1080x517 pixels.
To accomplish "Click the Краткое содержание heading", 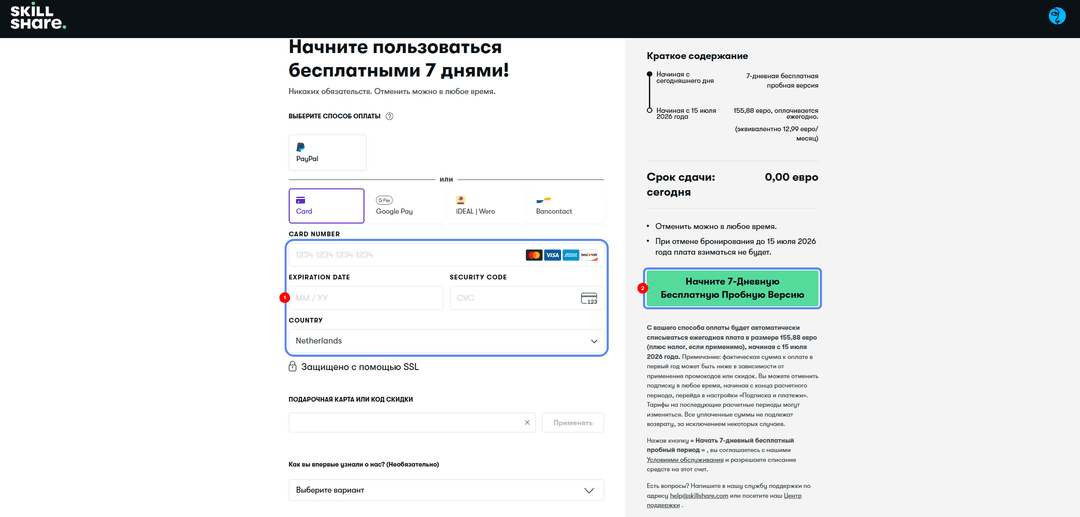I will coord(698,56).
